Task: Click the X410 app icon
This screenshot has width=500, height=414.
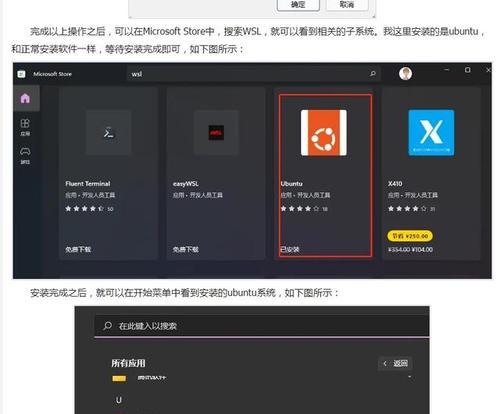Action: click(431, 133)
